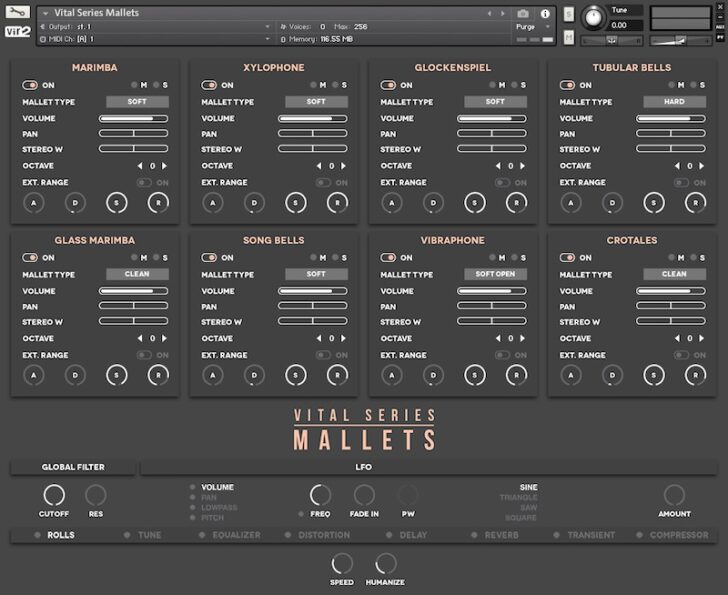Select the LFO SINE waveform
Image resolution: width=728 pixels, height=595 pixels.
point(528,487)
